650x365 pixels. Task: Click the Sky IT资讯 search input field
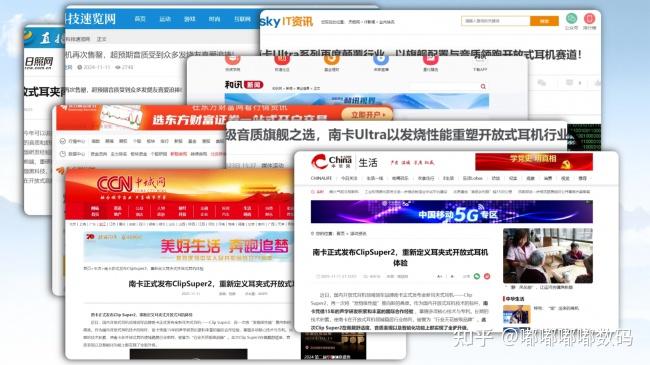(495, 21)
